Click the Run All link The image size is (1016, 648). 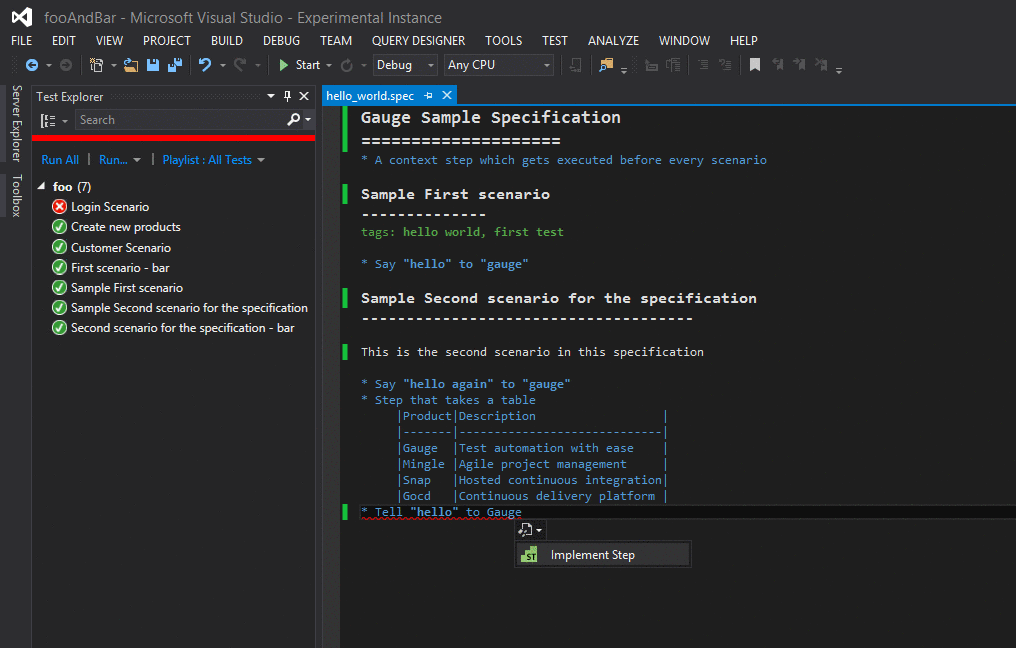pos(60,160)
